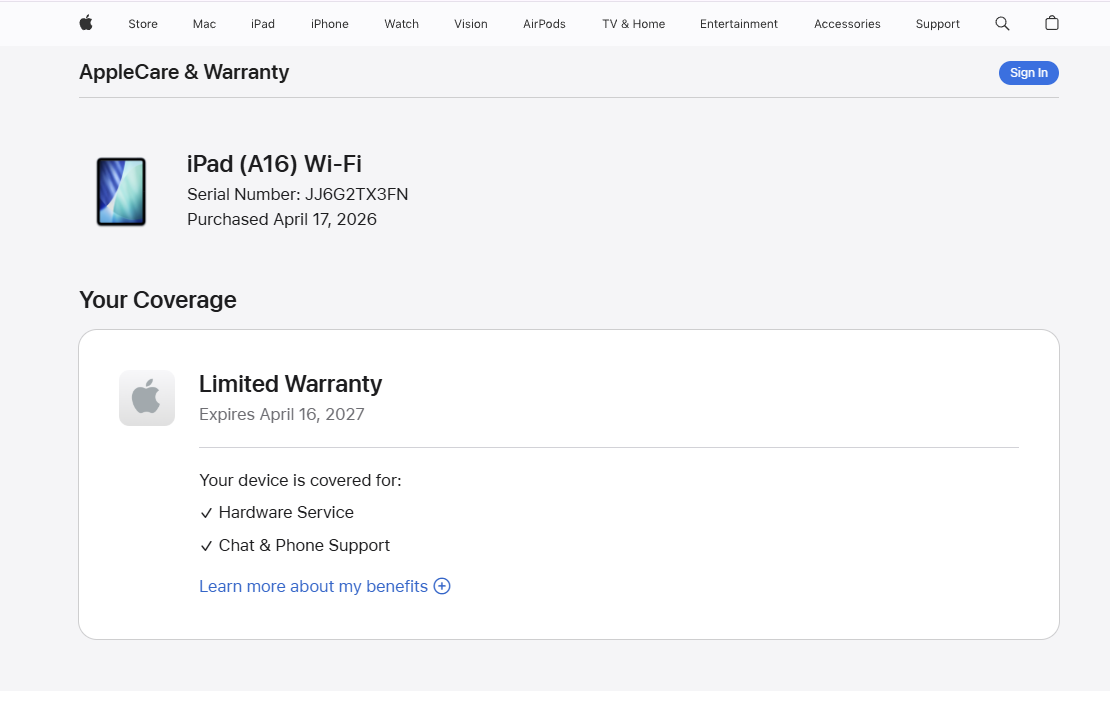Open the shopping bag icon
Screen dimensions: 1110x725
point(1051,23)
